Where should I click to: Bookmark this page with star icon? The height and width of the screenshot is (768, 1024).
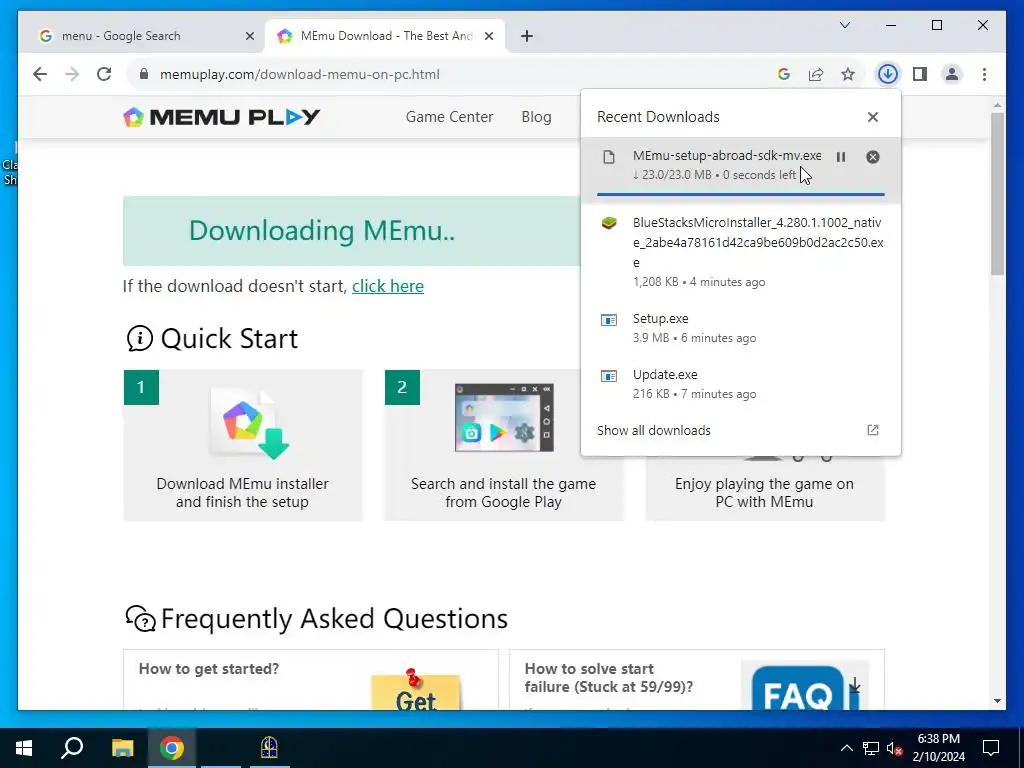pyautogui.click(x=848, y=74)
